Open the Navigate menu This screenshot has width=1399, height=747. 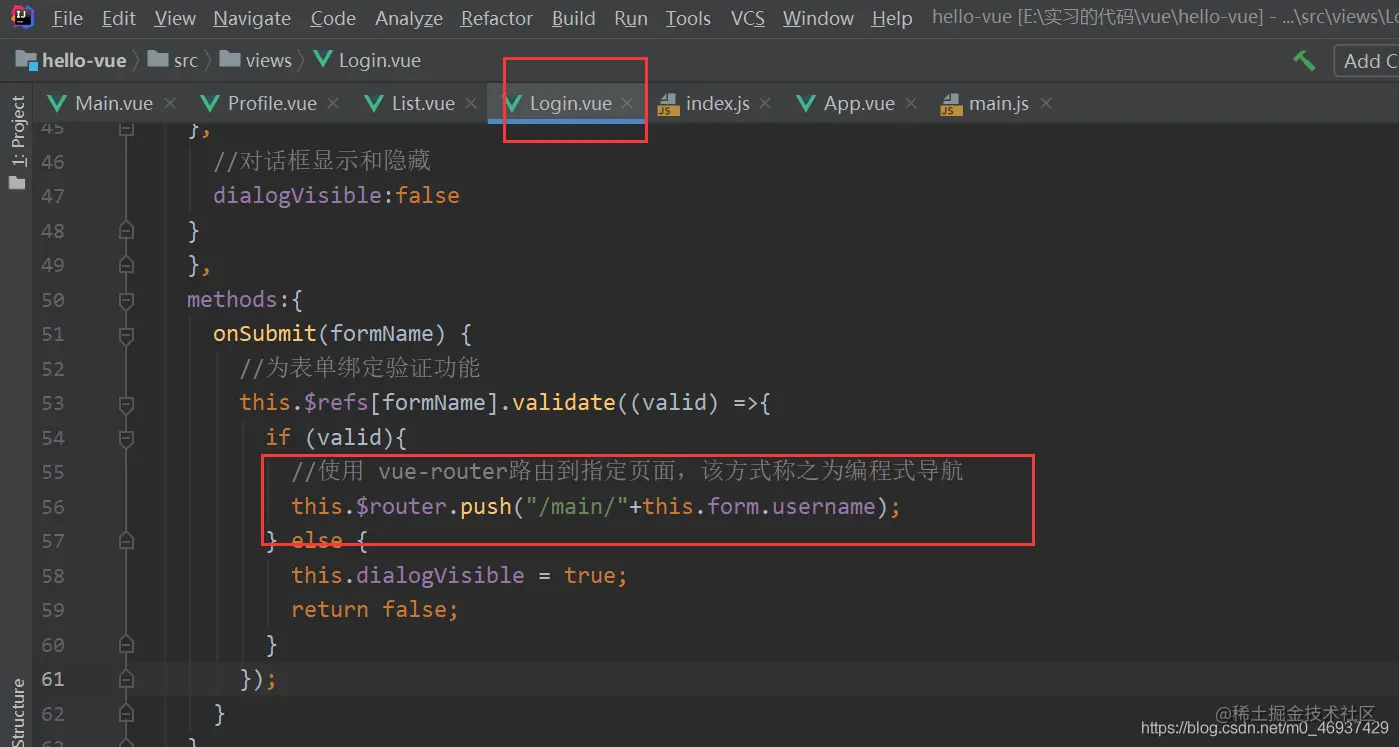(x=252, y=18)
